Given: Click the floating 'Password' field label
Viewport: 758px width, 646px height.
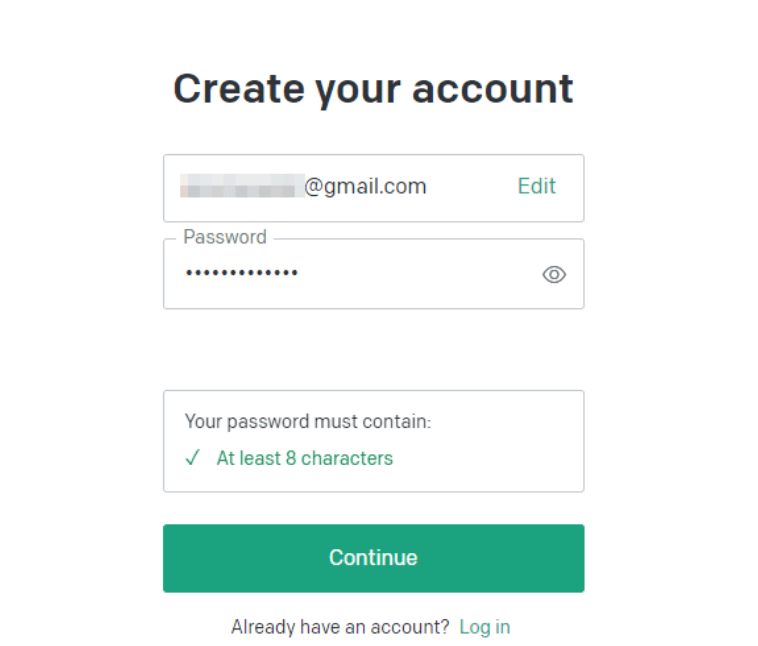Looking at the screenshot, I should [225, 237].
